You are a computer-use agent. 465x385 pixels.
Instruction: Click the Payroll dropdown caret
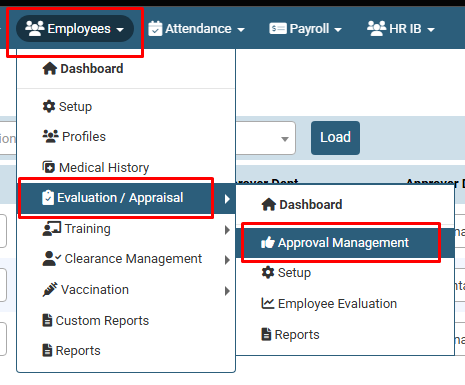(338, 30)
